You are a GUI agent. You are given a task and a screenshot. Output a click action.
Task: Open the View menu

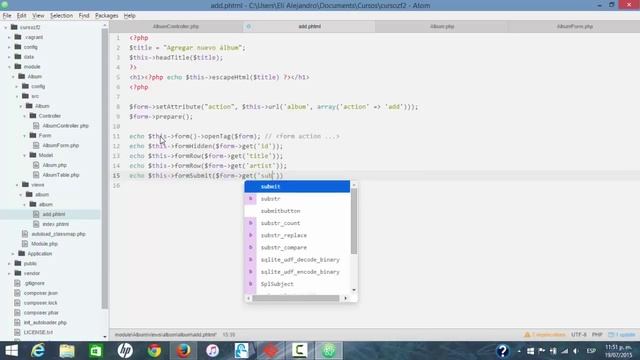tap(38, 16)
